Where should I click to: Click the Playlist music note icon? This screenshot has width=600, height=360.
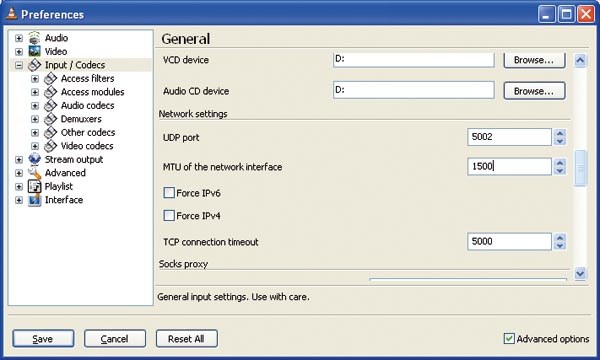click(34, 187)
